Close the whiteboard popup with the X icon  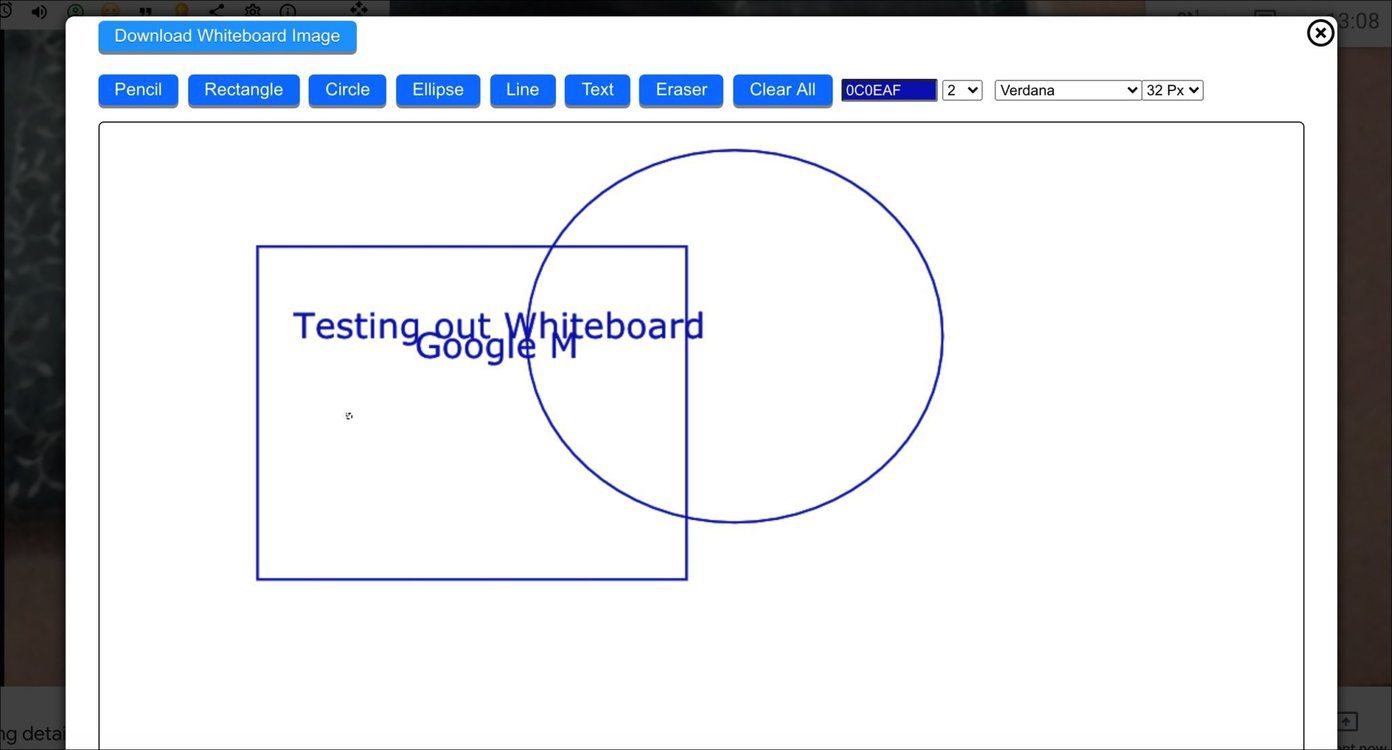[1320, 33]
